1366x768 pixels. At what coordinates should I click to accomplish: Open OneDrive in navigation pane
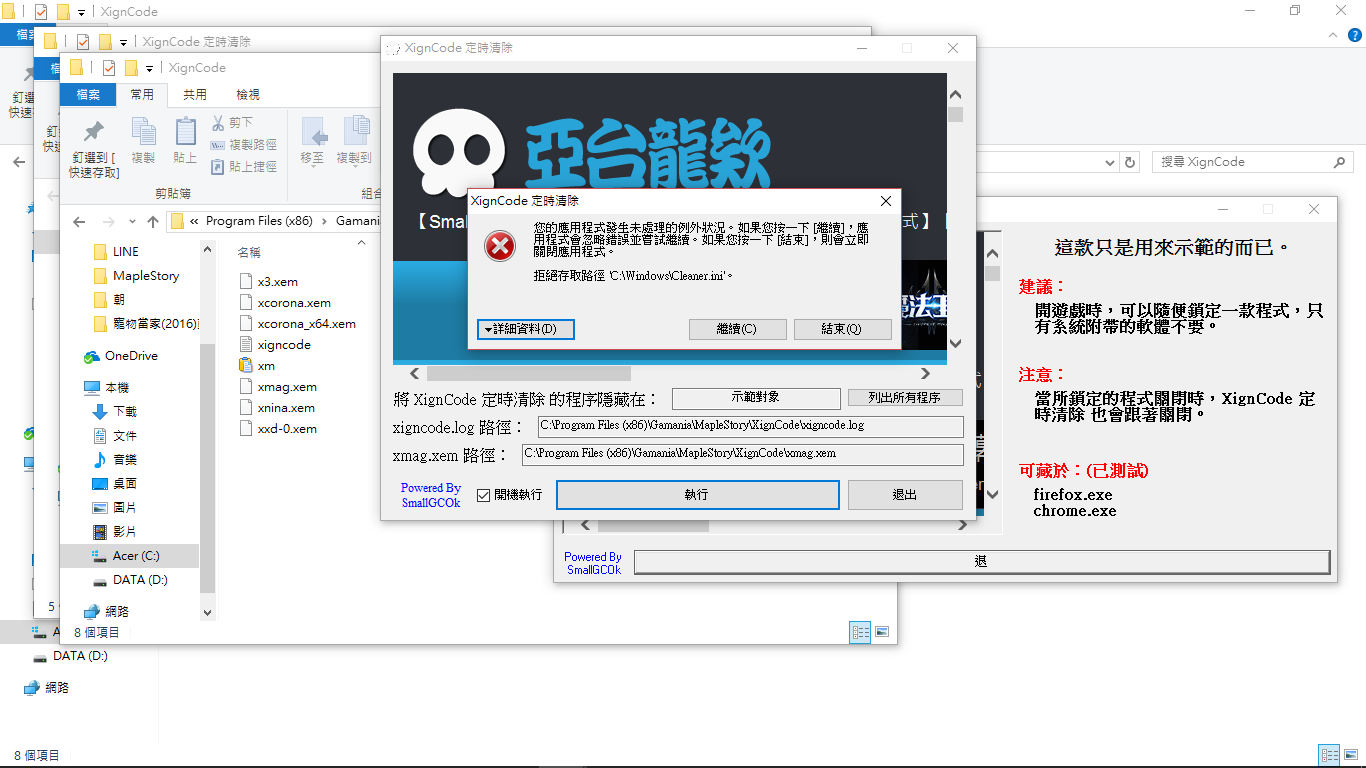point(130,356)
